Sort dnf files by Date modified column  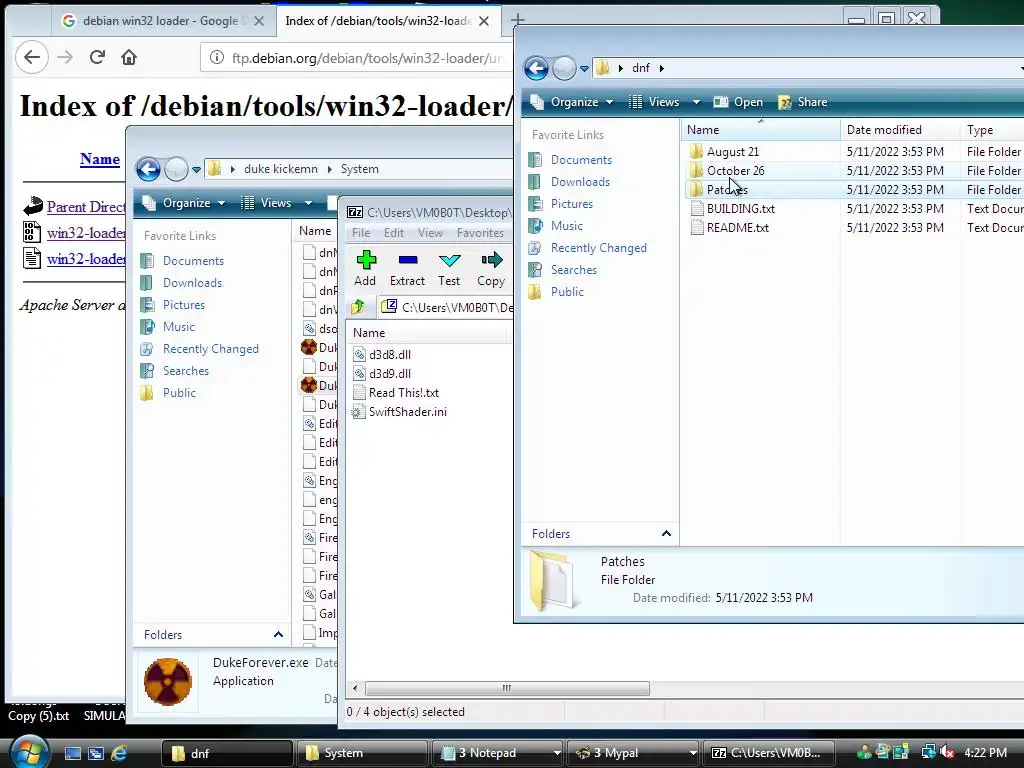click(899, 130)
